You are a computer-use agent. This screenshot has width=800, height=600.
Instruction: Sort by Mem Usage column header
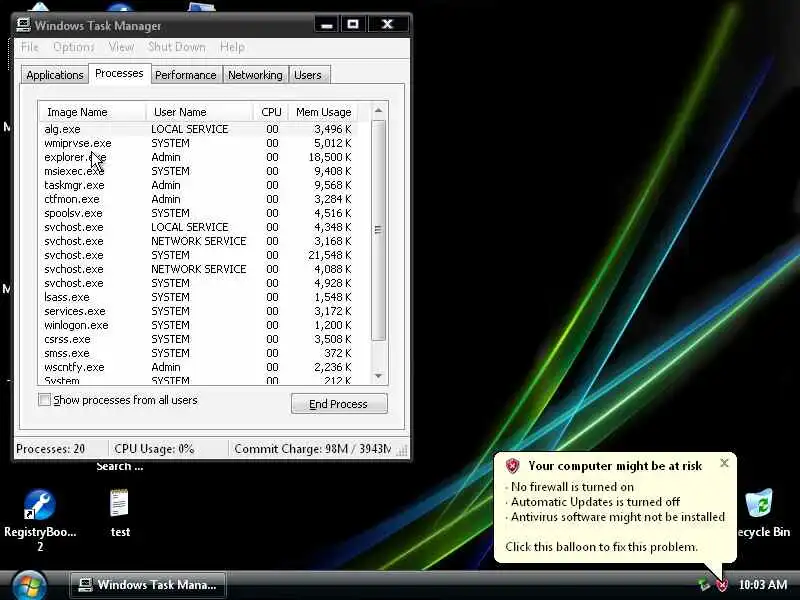tap(323, 112)
